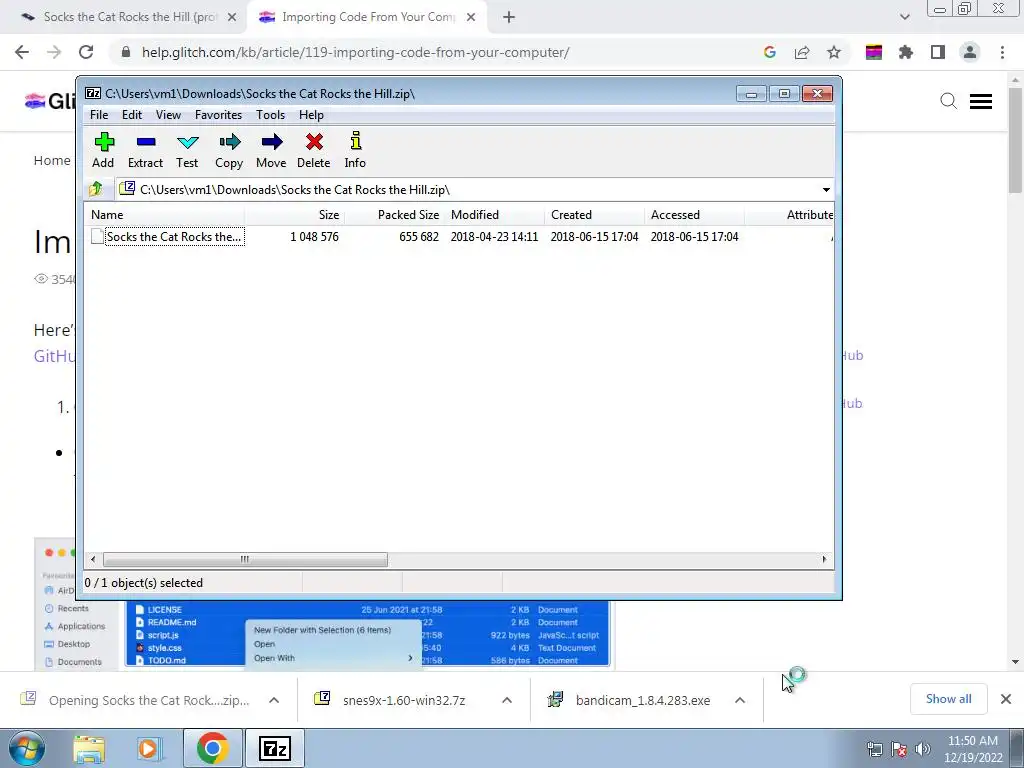Screen dimensions: 1024x768
Task: Go up one folder level icon
Action: click(96, 189)
